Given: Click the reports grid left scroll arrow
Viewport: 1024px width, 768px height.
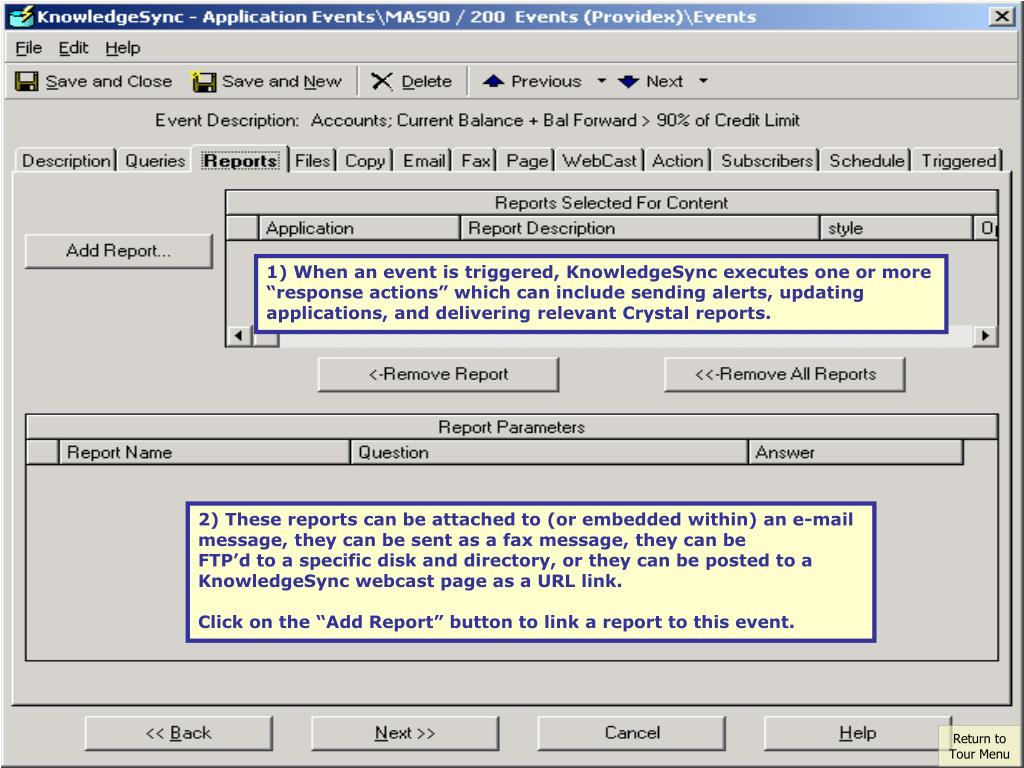Looking at the screenshot, I should 238,336.
